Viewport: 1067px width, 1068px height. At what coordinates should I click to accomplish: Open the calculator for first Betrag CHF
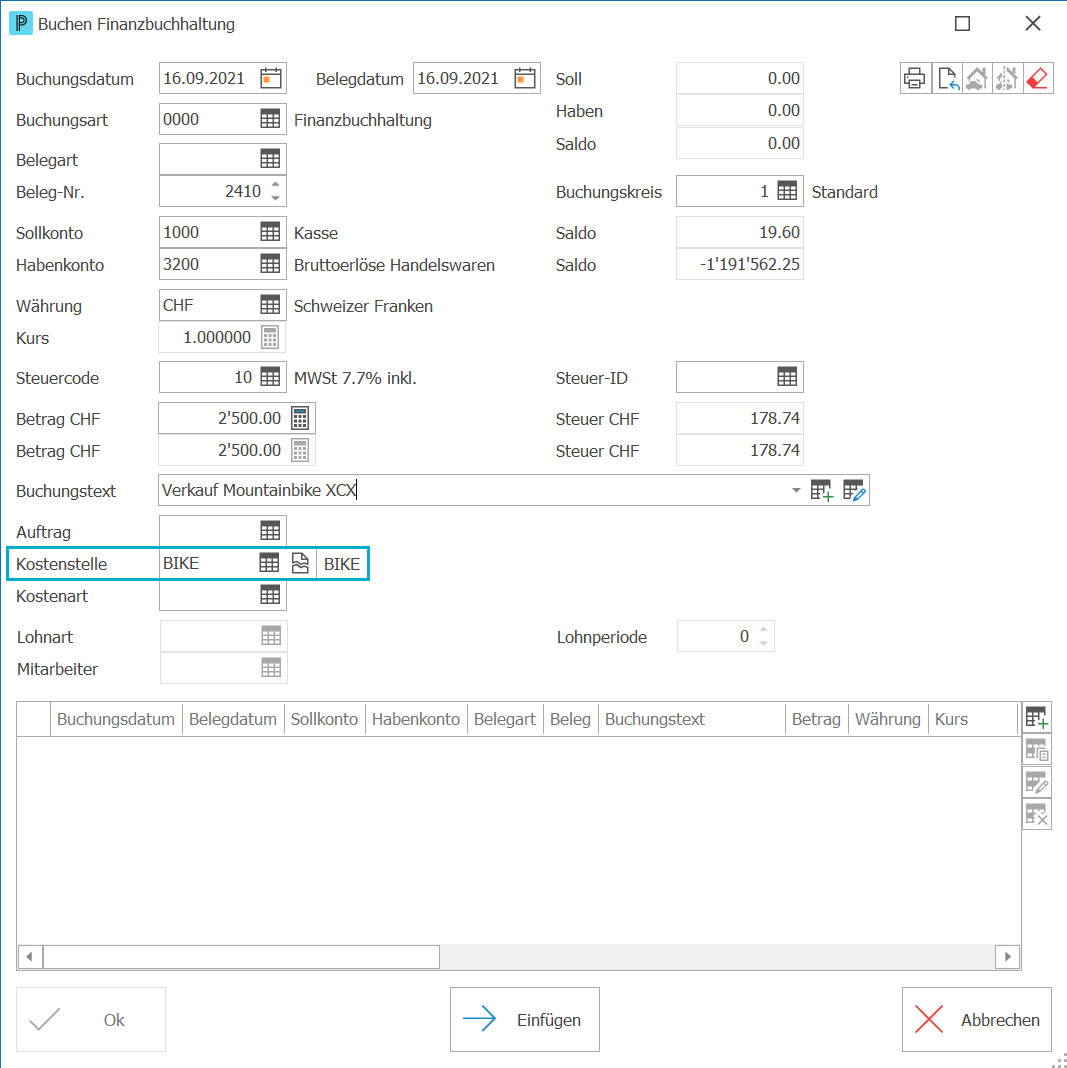point(300,418)
